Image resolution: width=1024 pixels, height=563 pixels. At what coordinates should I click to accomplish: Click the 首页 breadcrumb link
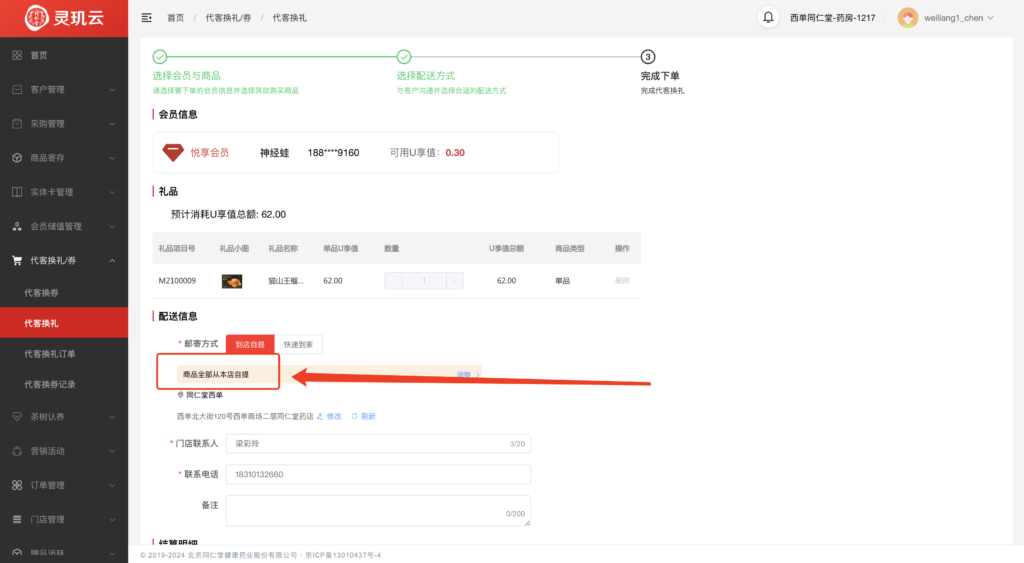(x=175, y=18)
